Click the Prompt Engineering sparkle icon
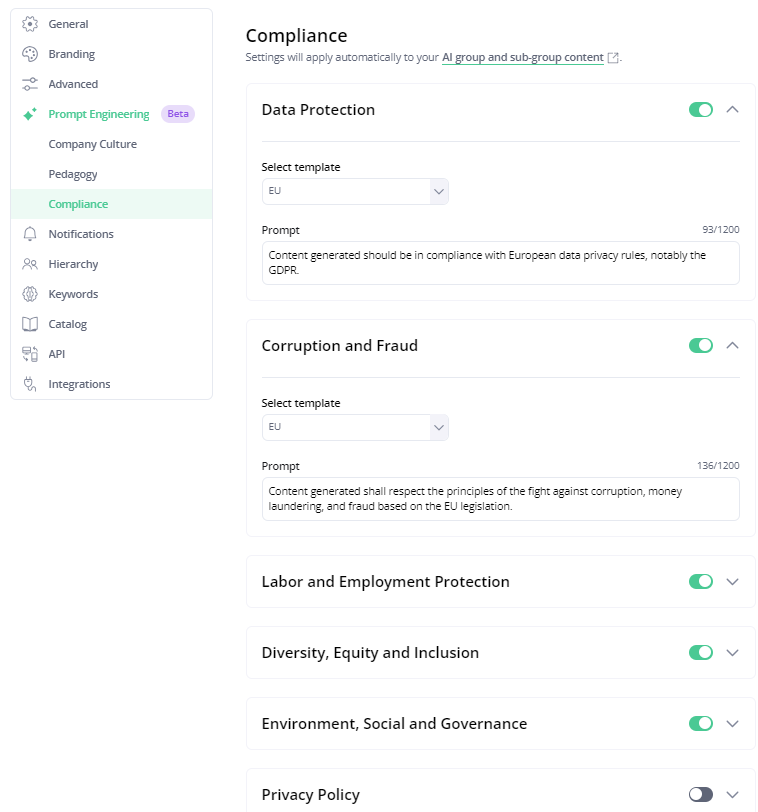The height and width of the screenshot is (812, 758). pos(27,113)
